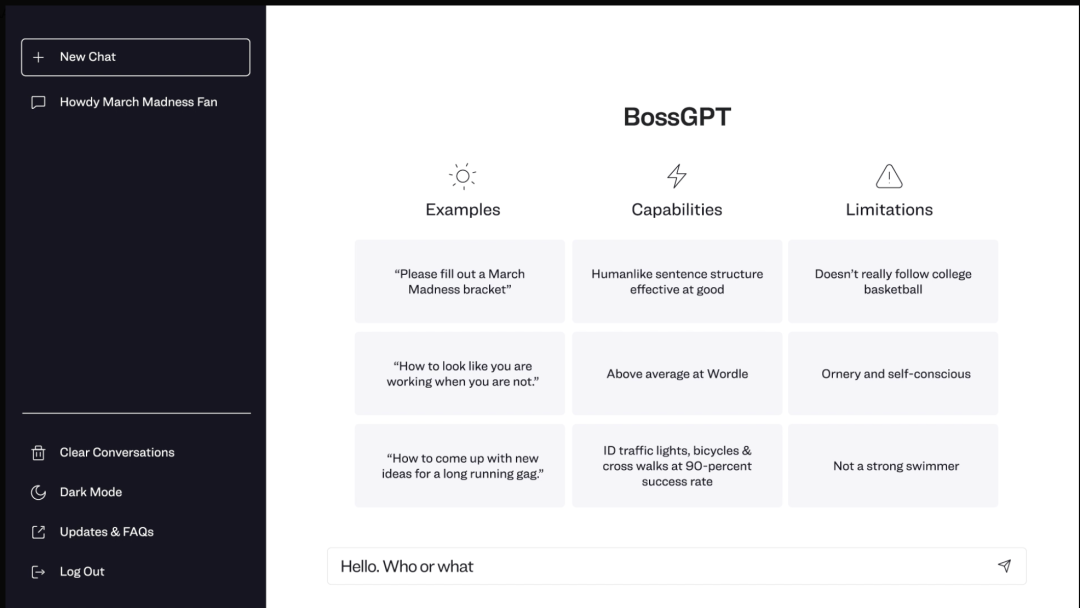Click the sun icon above Examples
The height and width of the screenshot is (608, 1080).
pos(462,177)
